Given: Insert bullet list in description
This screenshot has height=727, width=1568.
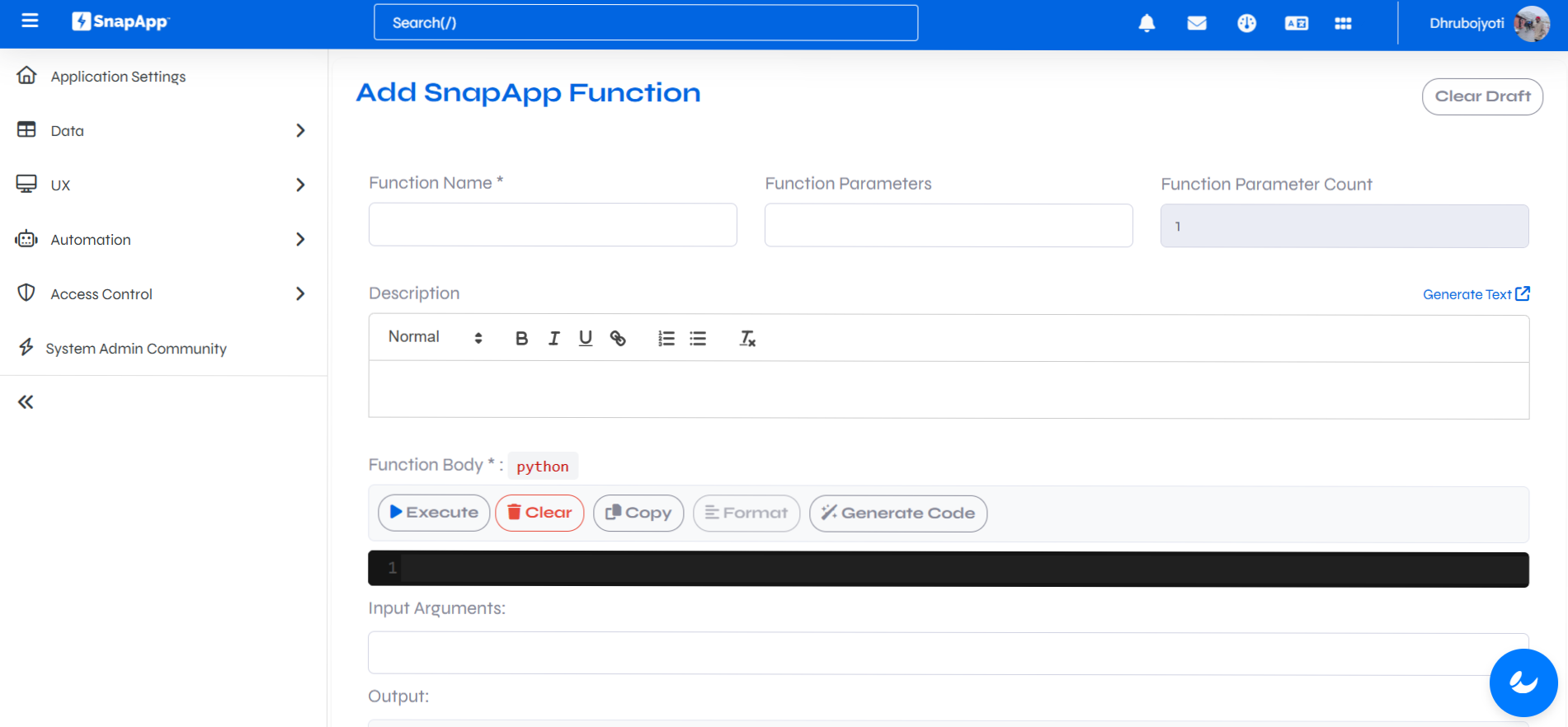Looking at the screenshot, I should click(x=698, y=338).
